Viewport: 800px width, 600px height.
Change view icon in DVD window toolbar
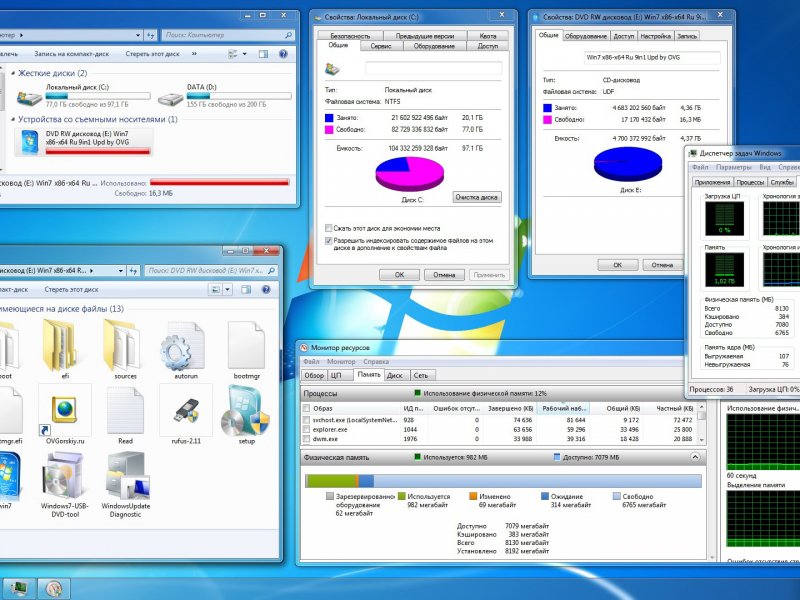[216, 289]
